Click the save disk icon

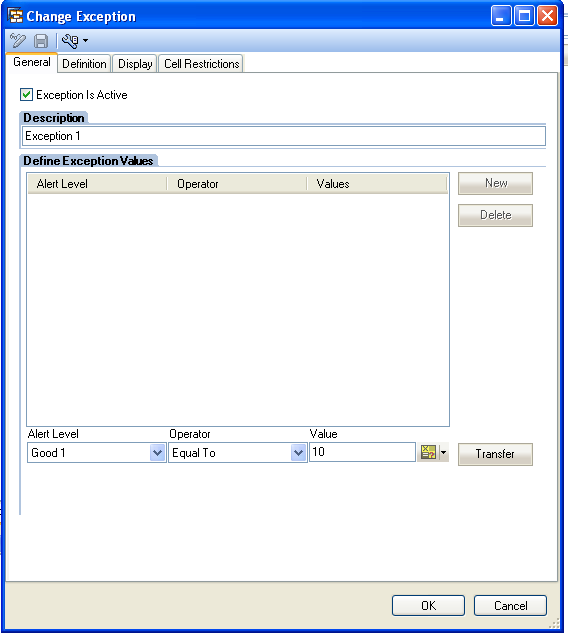click(41, 41)
